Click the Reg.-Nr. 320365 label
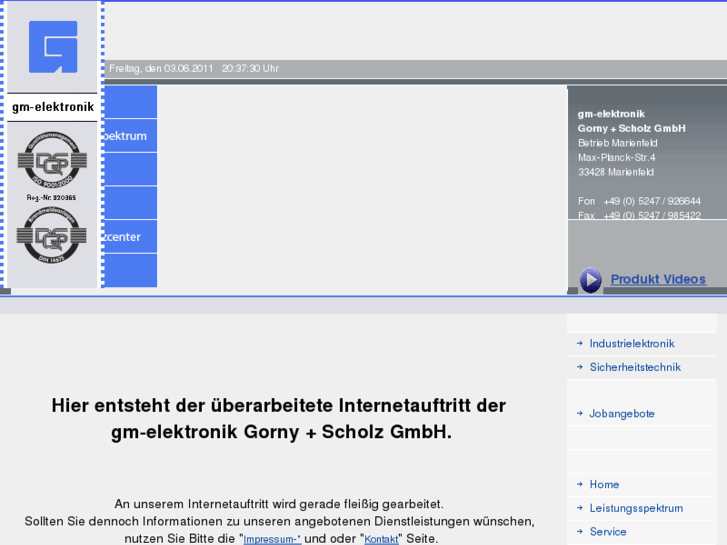This screenshot has height=545, width=727. tap(51, 198)
